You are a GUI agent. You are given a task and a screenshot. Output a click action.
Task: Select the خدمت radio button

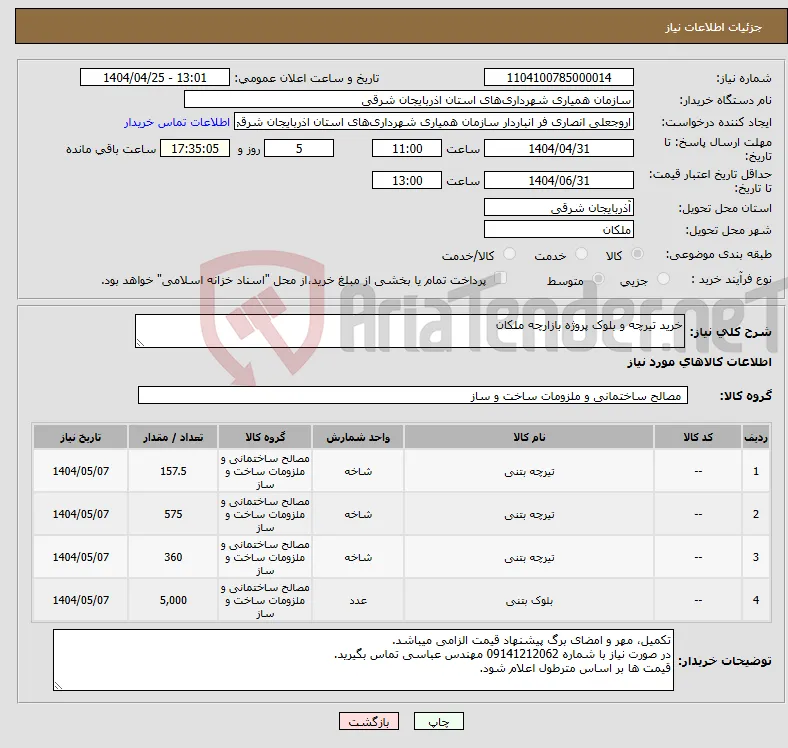581,254
